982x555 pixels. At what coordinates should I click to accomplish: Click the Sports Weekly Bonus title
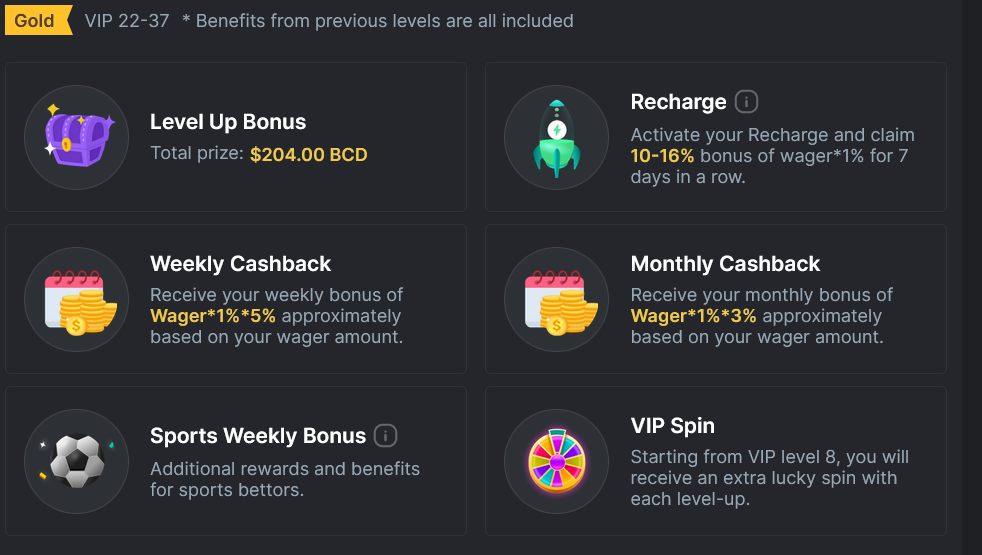(258, 435)
